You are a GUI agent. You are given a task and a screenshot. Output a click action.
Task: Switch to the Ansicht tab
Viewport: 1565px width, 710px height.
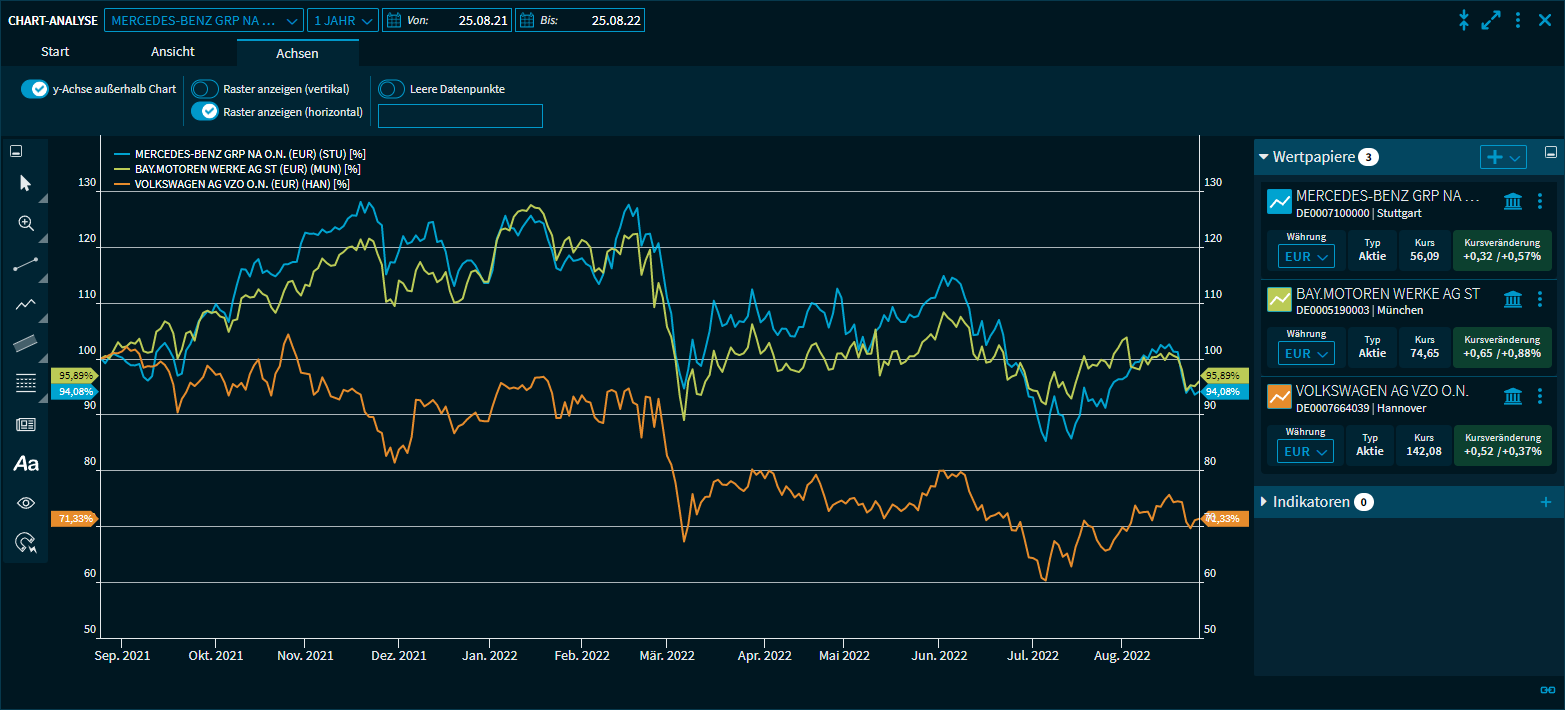(173, 52)
